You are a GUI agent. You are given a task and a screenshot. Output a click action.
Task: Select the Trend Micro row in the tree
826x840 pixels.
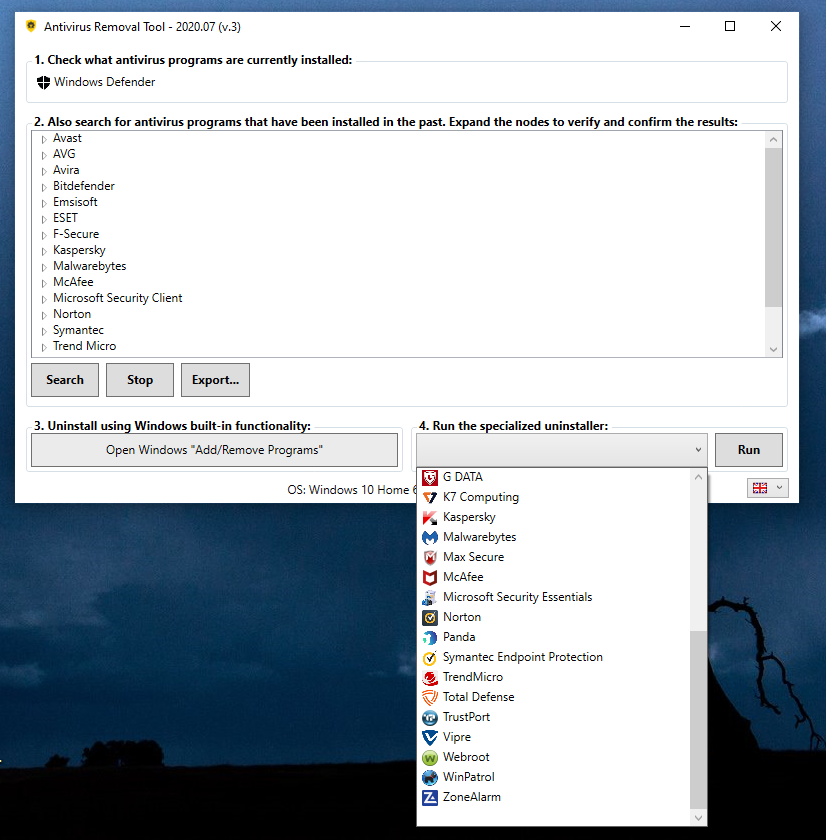(84, 346)
